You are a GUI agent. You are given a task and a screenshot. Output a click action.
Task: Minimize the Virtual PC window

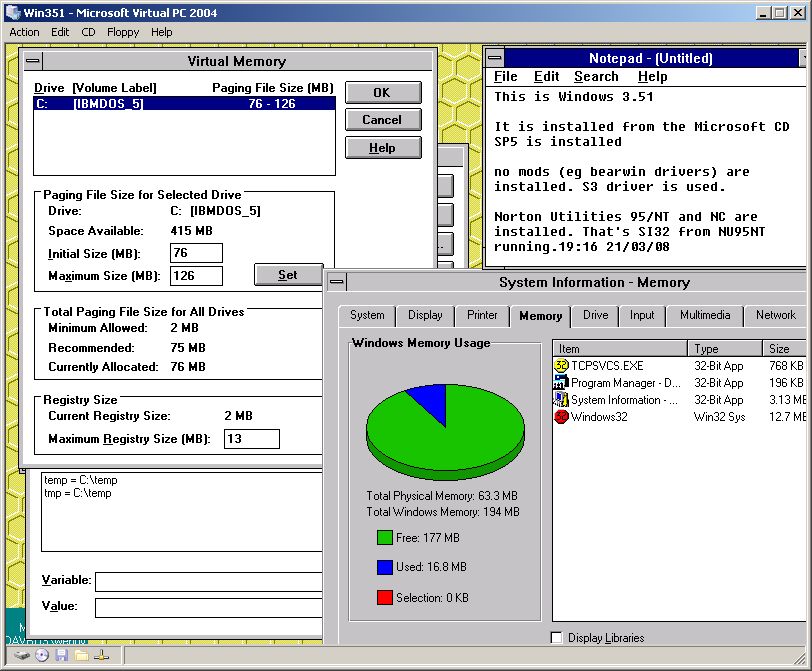(x=762, y=13)
